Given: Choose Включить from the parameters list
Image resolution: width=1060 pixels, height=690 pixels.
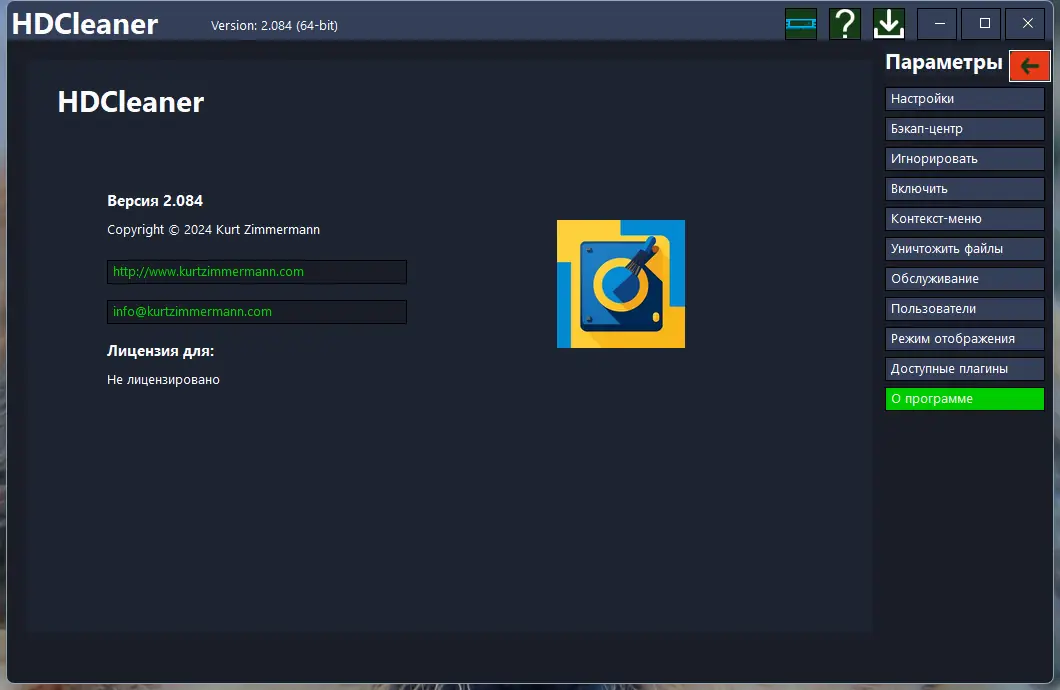Looking at the screenshot, I should coord(965,189).
